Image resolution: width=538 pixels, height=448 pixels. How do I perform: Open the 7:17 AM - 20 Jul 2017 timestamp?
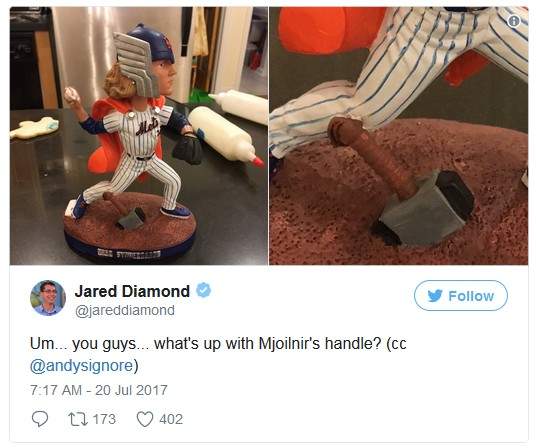pyautogui.click(x=99, y=390)
